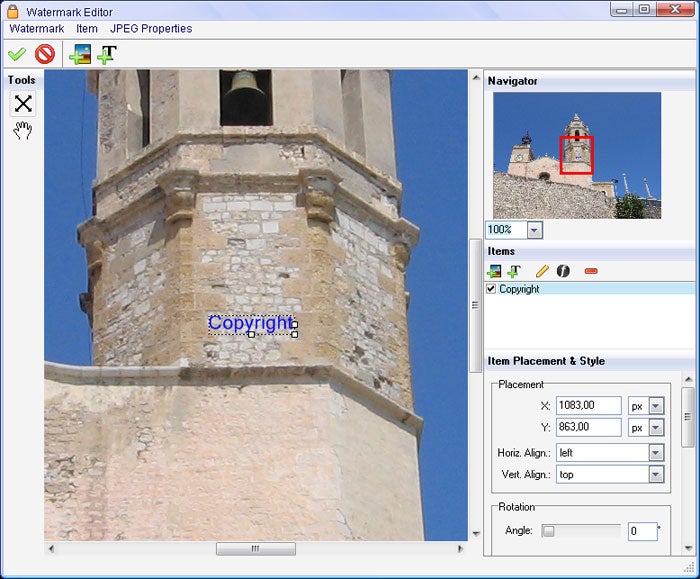Image resolution: width=700 pixels, height=579 pixels.
Task: Open the Item menu
Action: pyautogui.click(x=87, y=29)
